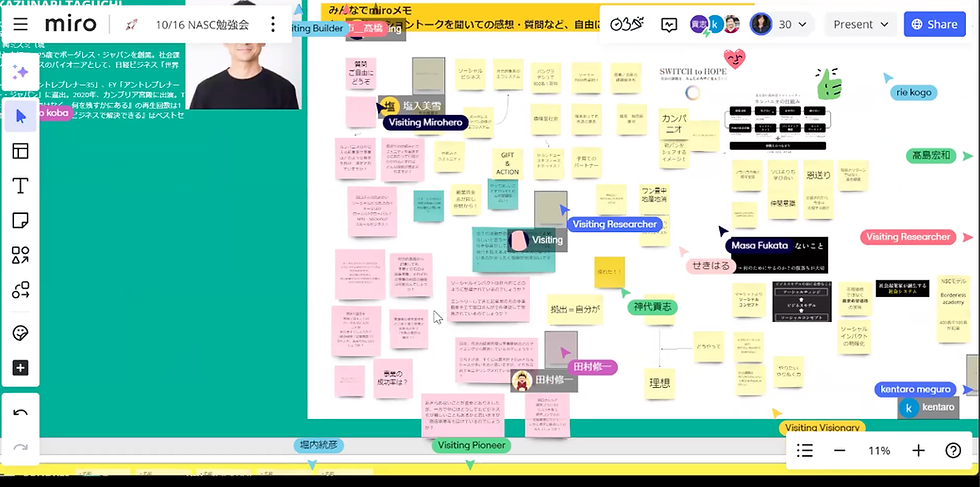Open the Frames list panel
Viewport: 980px width, 487px height.
[x=805, y=450]
